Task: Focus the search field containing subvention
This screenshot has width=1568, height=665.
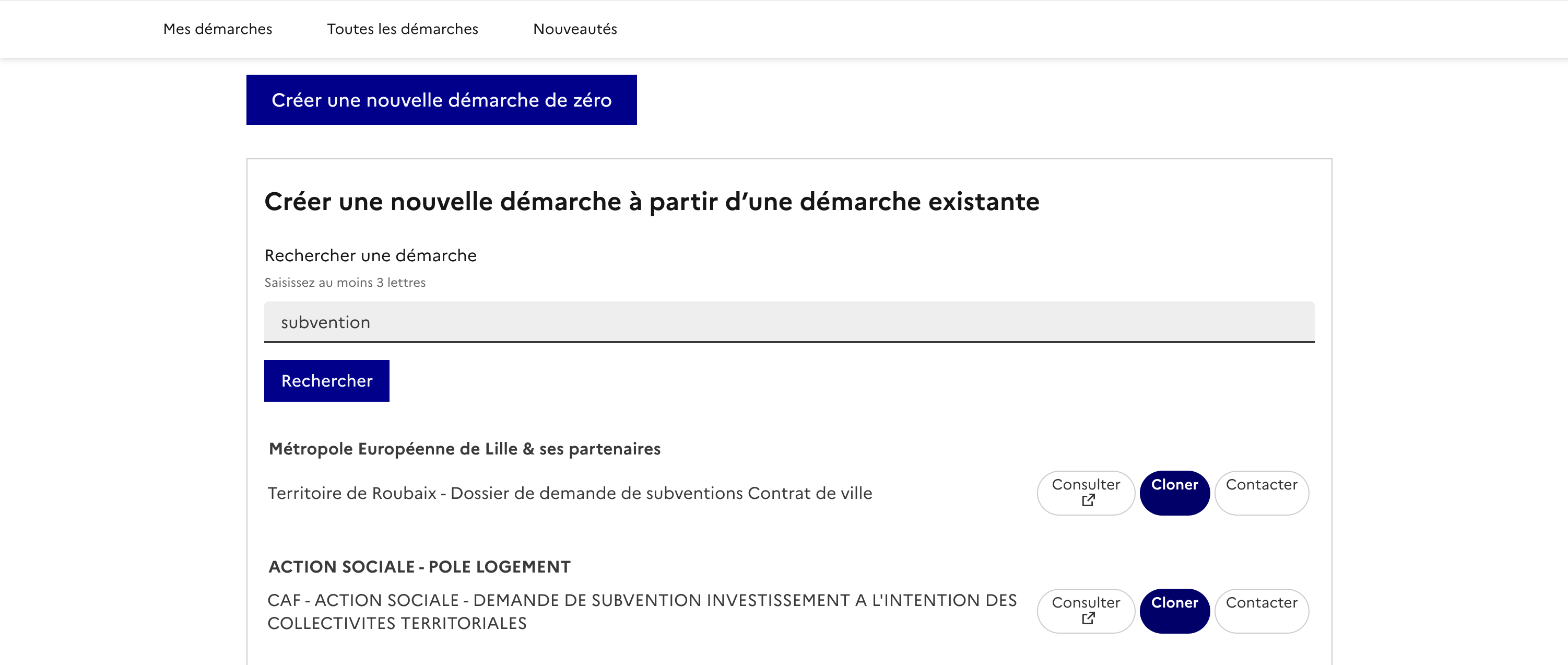Action: click(x=789, y=322)
